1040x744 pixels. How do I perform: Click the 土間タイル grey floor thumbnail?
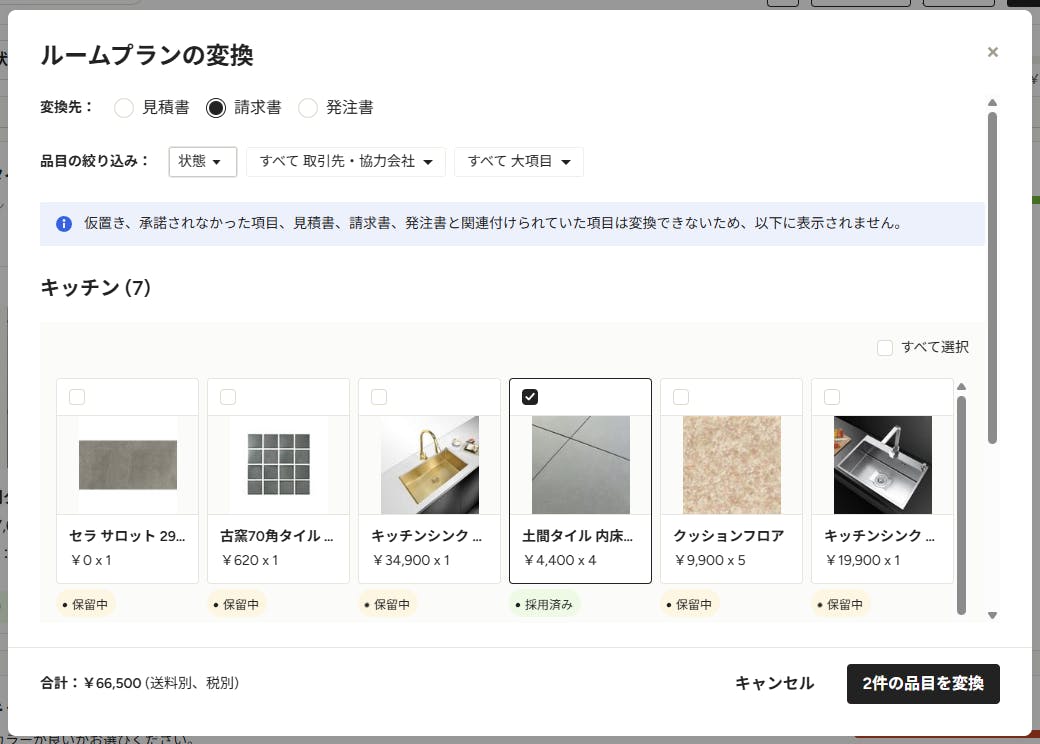coord(581,465)
